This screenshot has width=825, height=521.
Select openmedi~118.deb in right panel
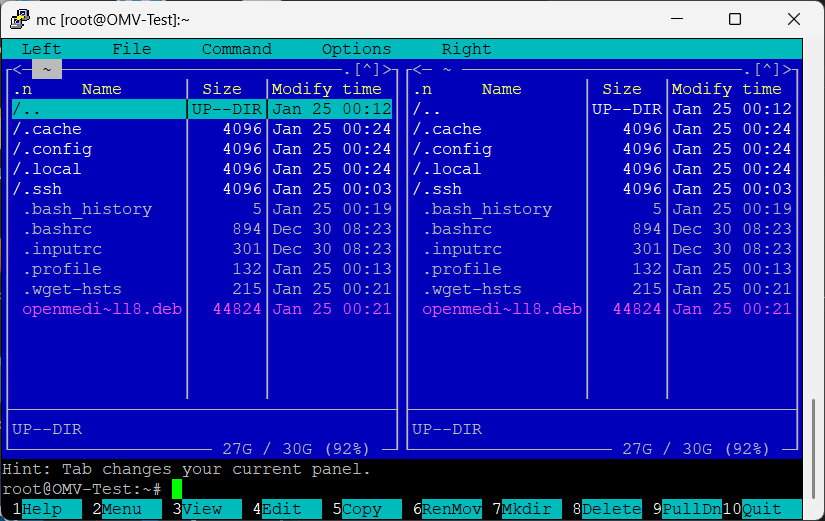(602, 309)
